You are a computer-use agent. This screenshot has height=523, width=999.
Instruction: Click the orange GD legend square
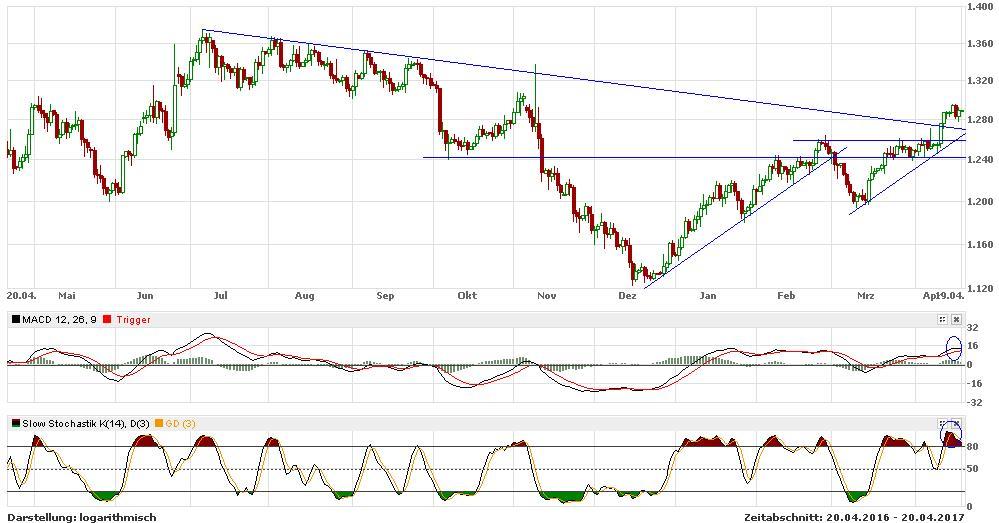point(158,424)
